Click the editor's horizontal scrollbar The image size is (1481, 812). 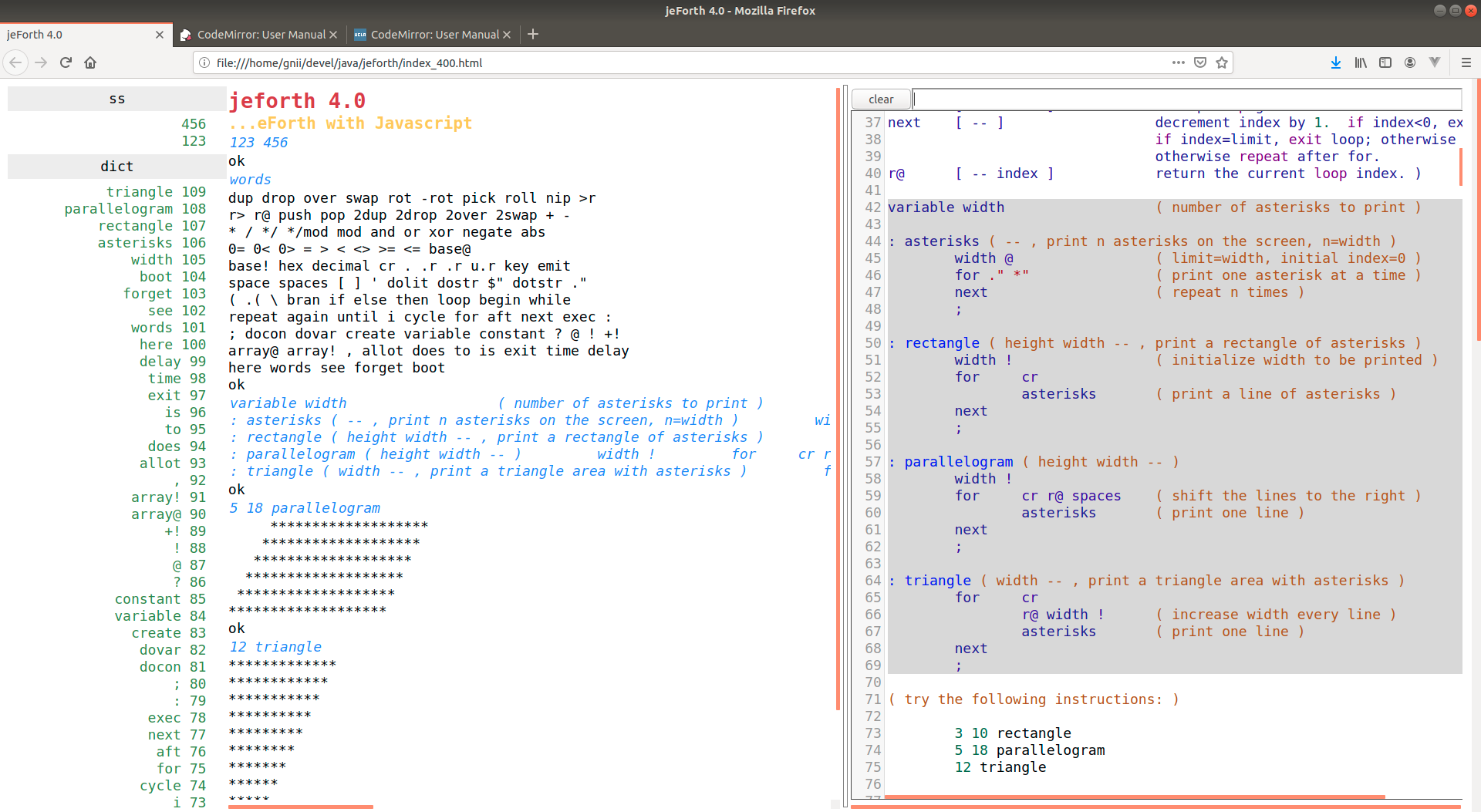(1134, 797)
